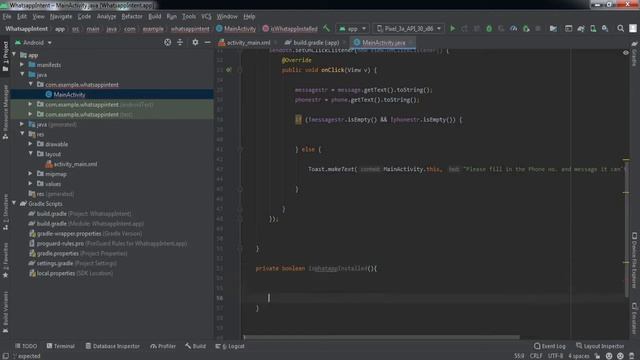
Task: Open the Event Log
Action: click(x=550, y=346)
